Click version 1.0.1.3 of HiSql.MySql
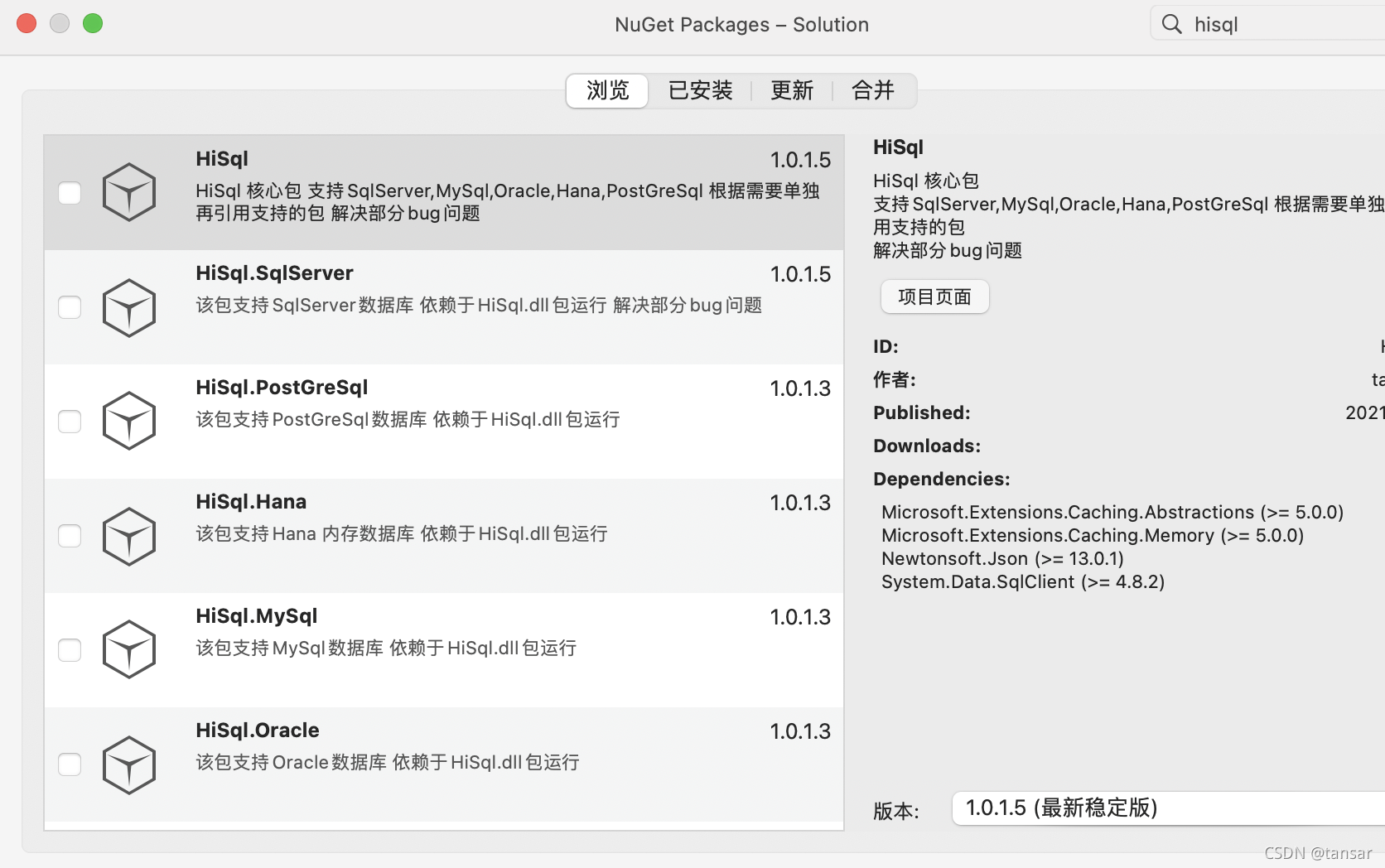This screenshot has height=868, width=1385. tap(800, 617)
